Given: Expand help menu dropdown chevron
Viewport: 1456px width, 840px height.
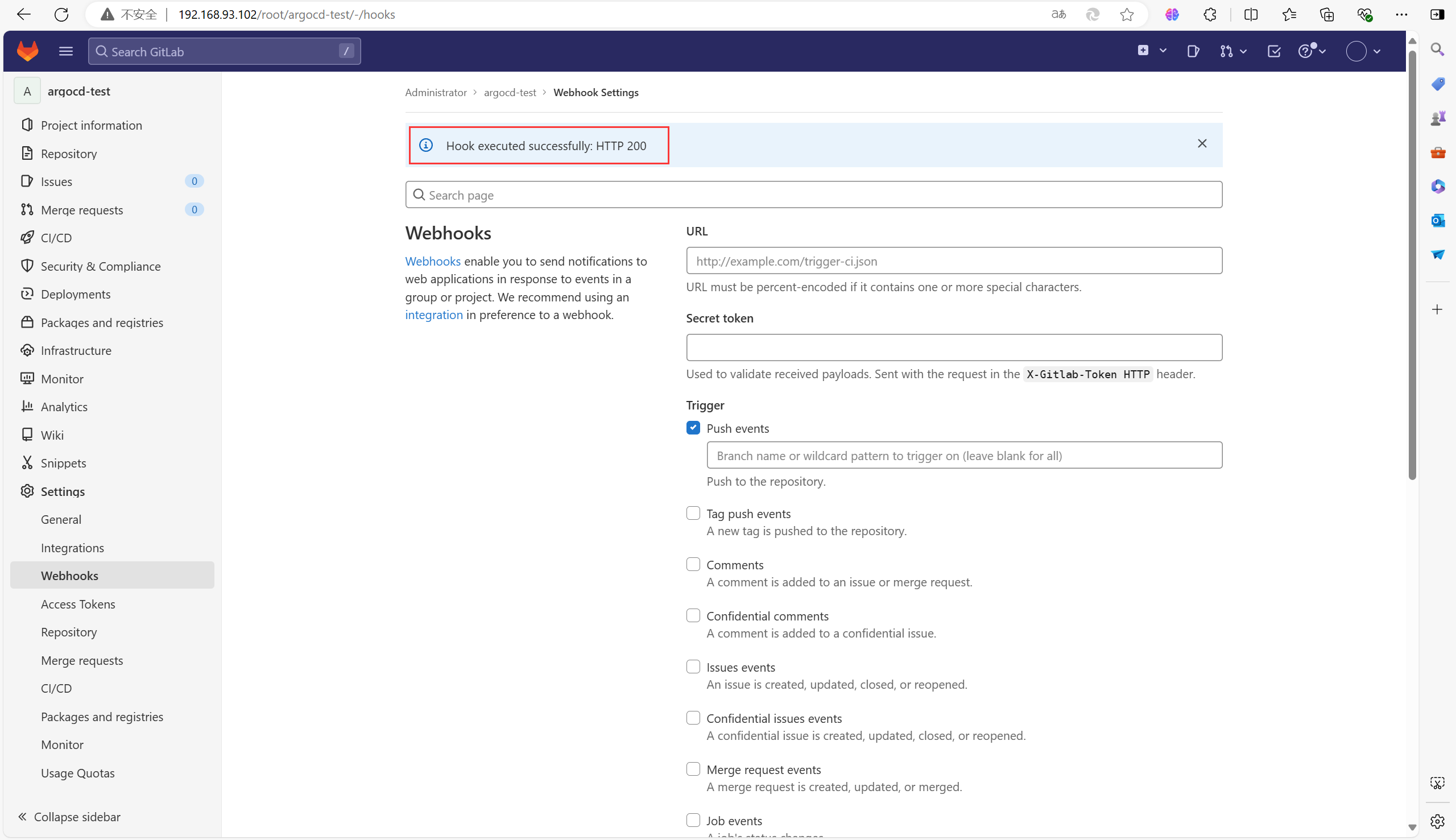Looking at the screenshot, I should click(x=1322, y=51).
